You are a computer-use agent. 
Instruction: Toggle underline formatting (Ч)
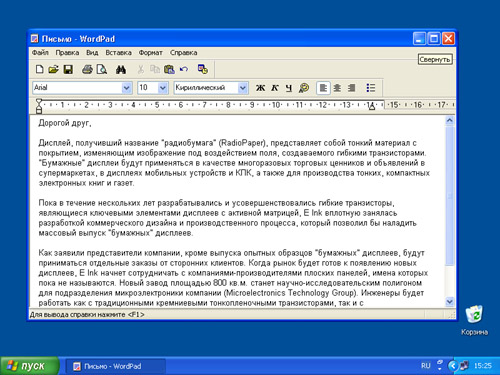pyautogui.click(x=289, y=88)
